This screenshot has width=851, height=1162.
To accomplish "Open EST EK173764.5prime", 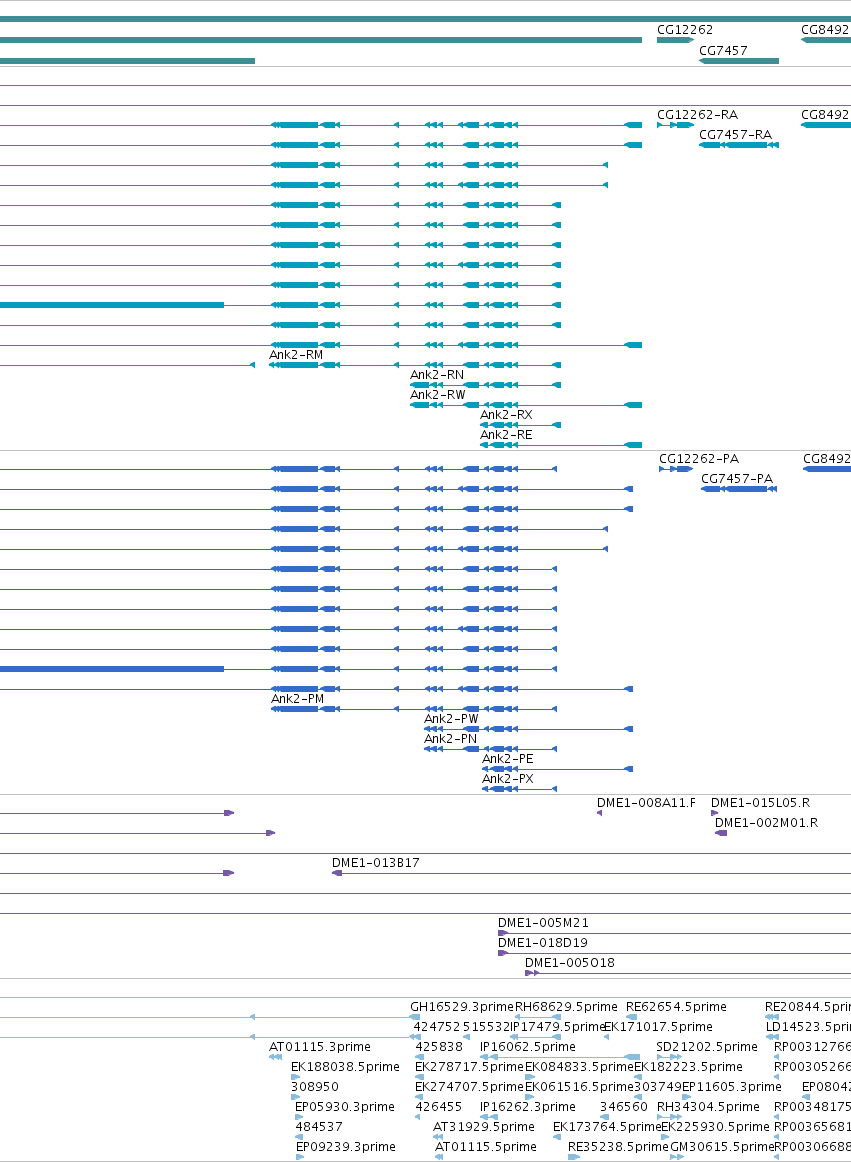I will pyautogui.click(x=607, y=1126).
